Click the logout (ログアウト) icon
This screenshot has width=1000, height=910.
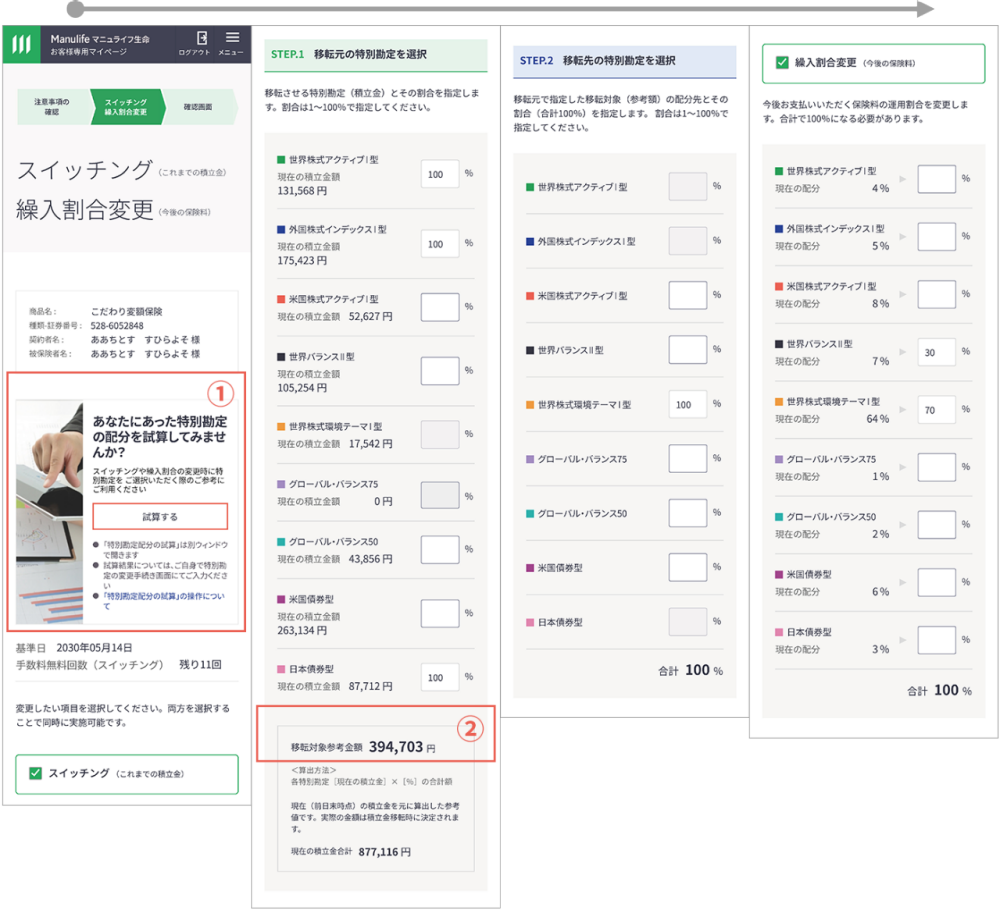pos(202,38)
